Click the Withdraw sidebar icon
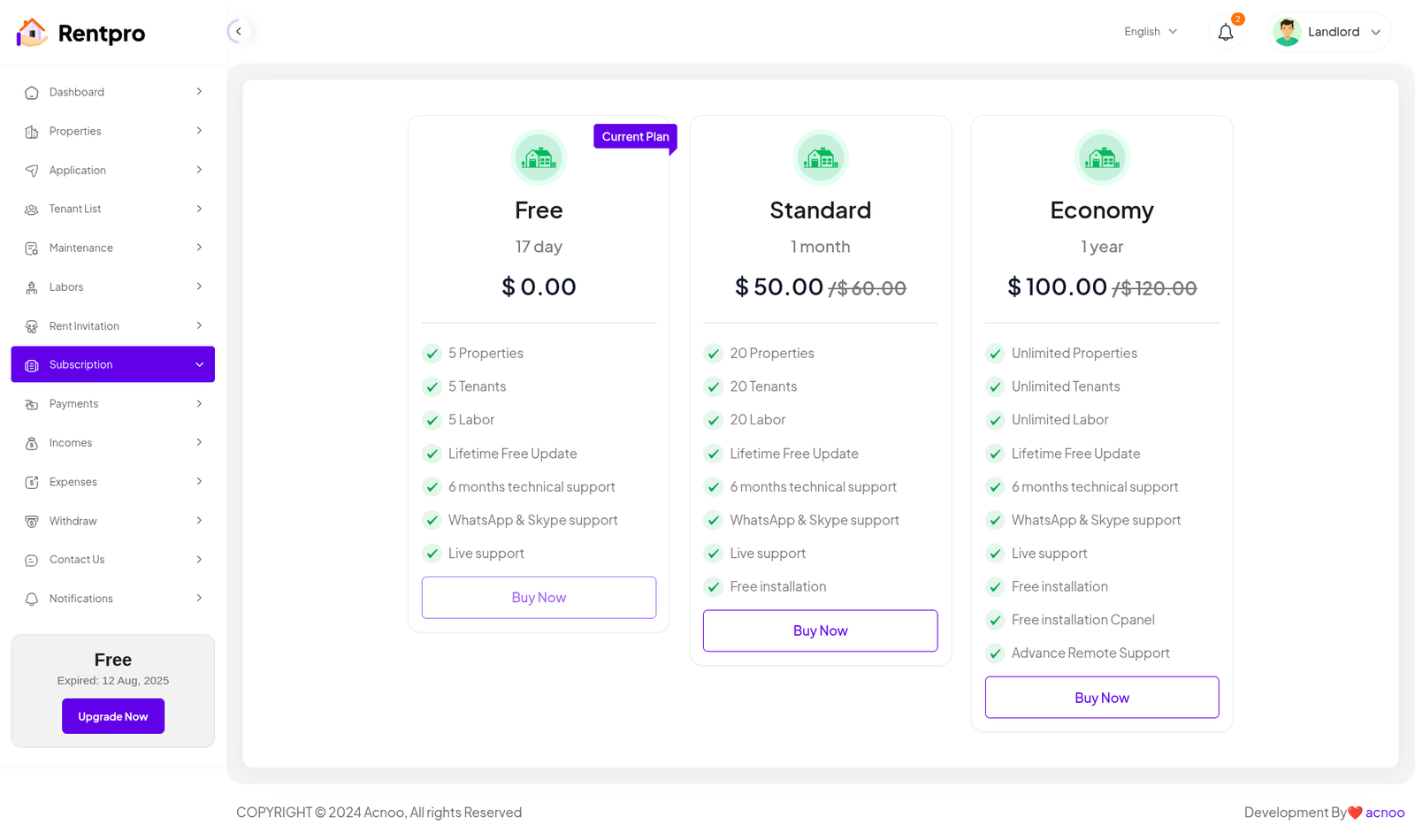 (x=32, y=522)
